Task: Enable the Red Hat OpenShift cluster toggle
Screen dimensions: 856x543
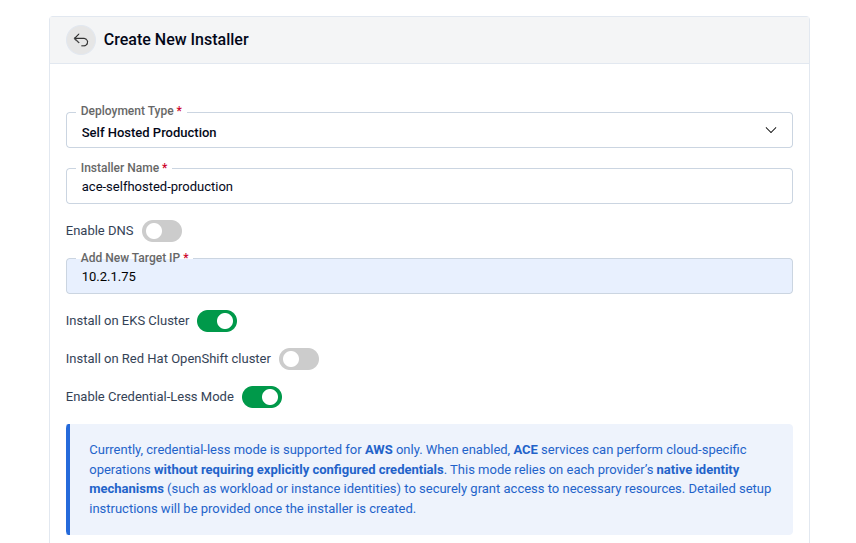Action: [x=299, y=359]
